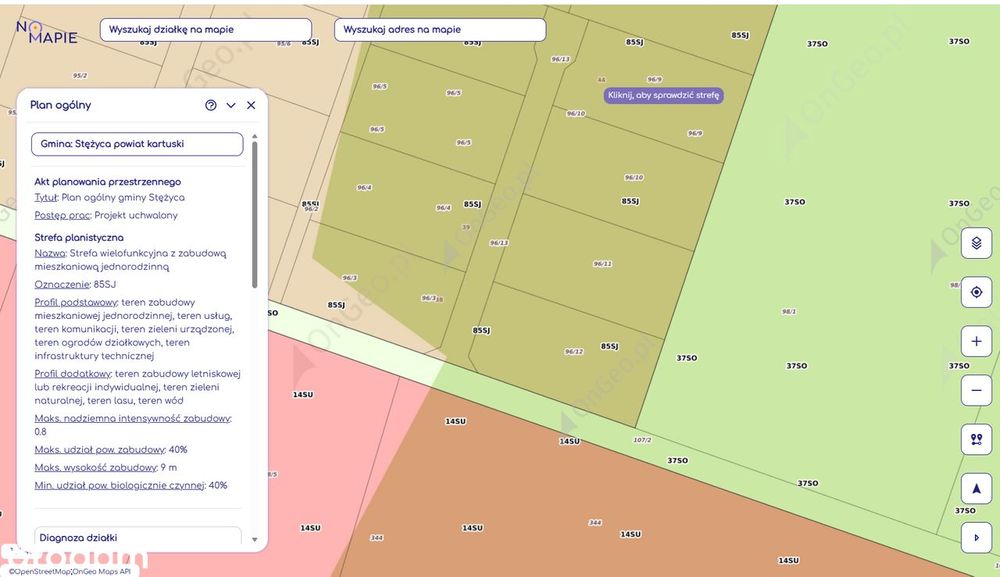Click Maks. wysokość zabudowy link
This screenshot has width=1000, height=577.
point(96,467)
